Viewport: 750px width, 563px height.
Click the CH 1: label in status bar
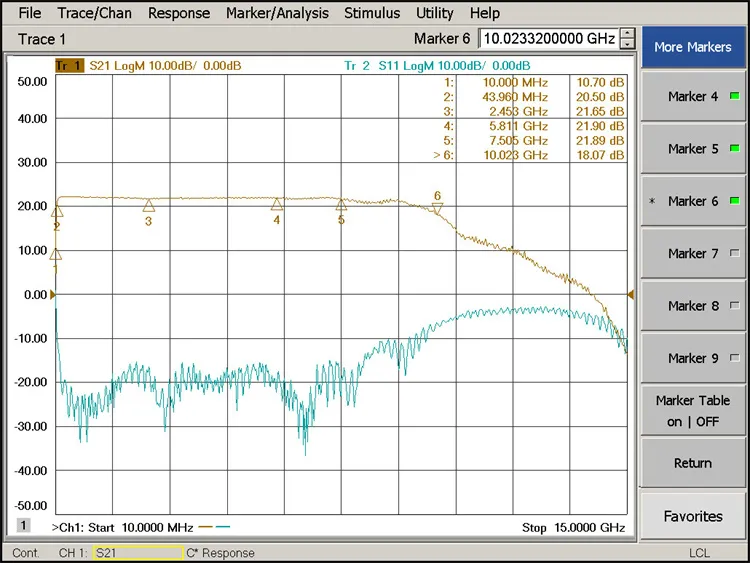coord(73,553)
